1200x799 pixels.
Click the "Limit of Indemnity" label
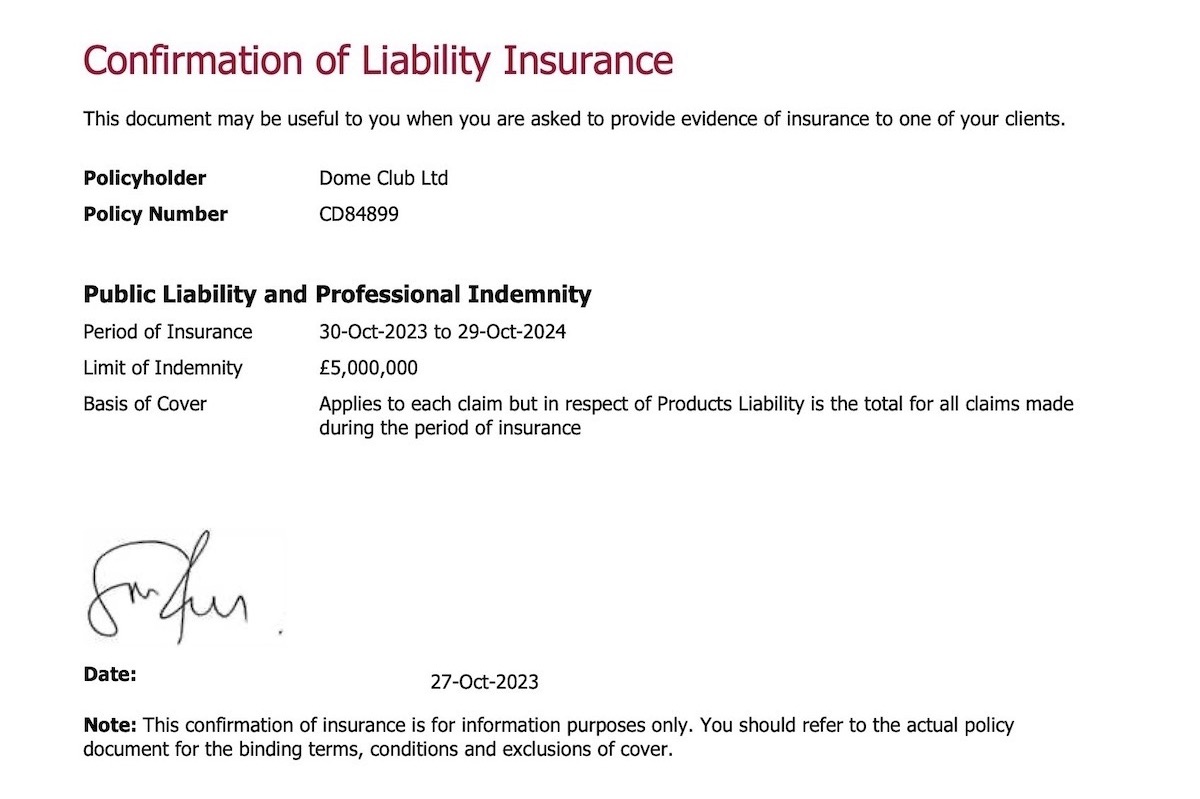163,368
